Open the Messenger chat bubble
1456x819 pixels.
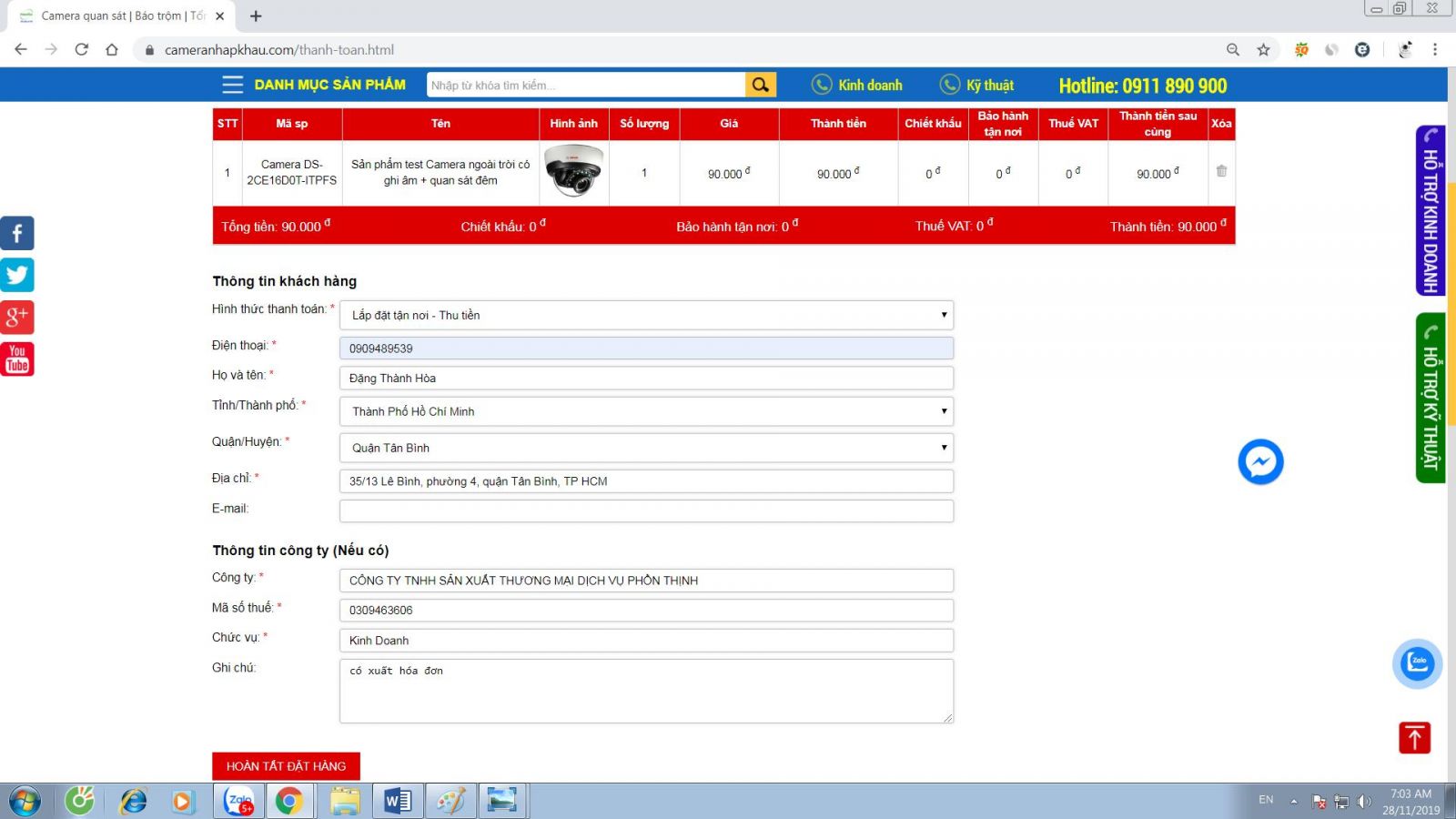pyautogui.click(x=1260, y=462)
